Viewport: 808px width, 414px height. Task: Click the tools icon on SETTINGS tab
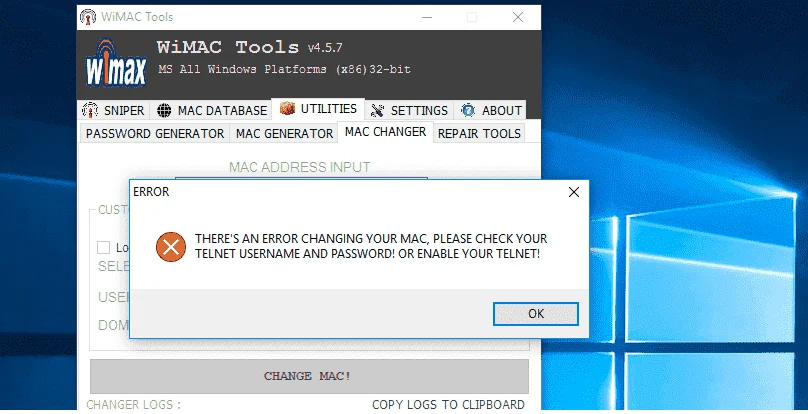point(377,110)
